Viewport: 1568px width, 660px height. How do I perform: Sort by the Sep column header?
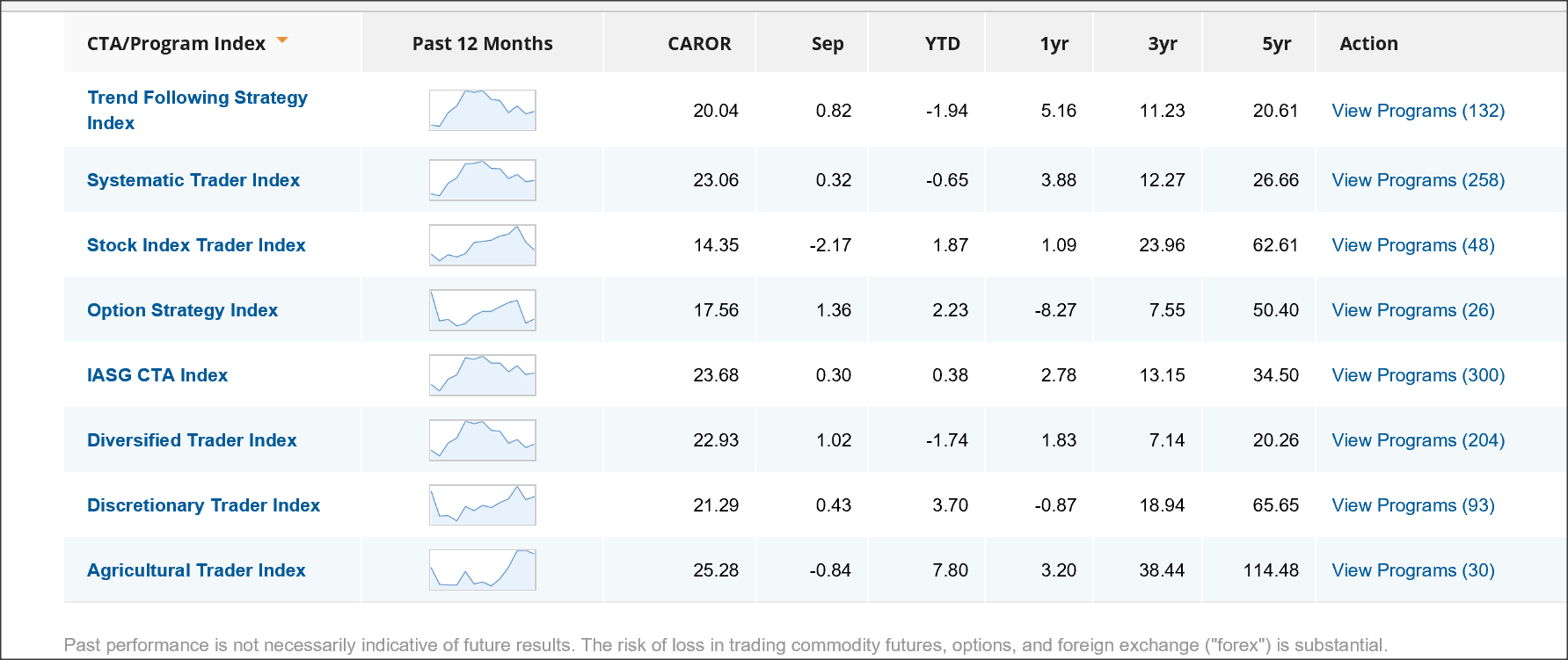coord(827,44)
